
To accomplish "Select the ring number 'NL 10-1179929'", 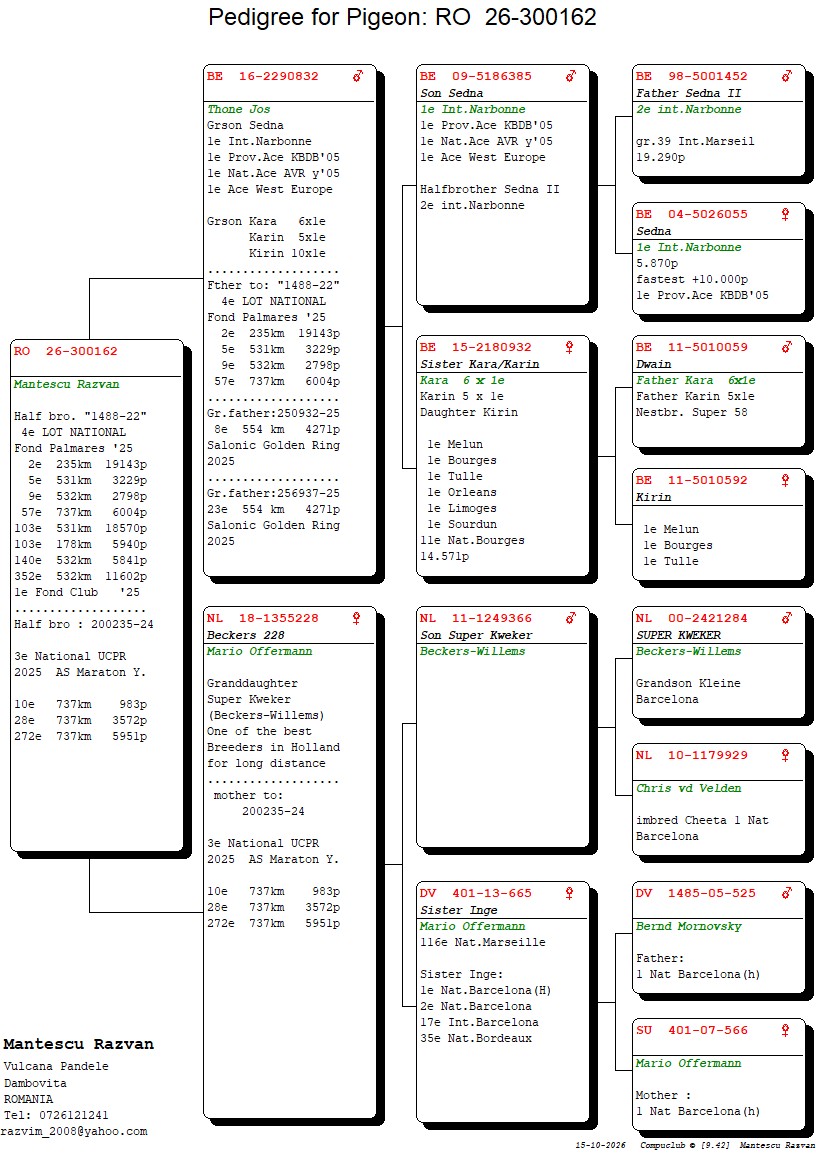I will (692, 755).
